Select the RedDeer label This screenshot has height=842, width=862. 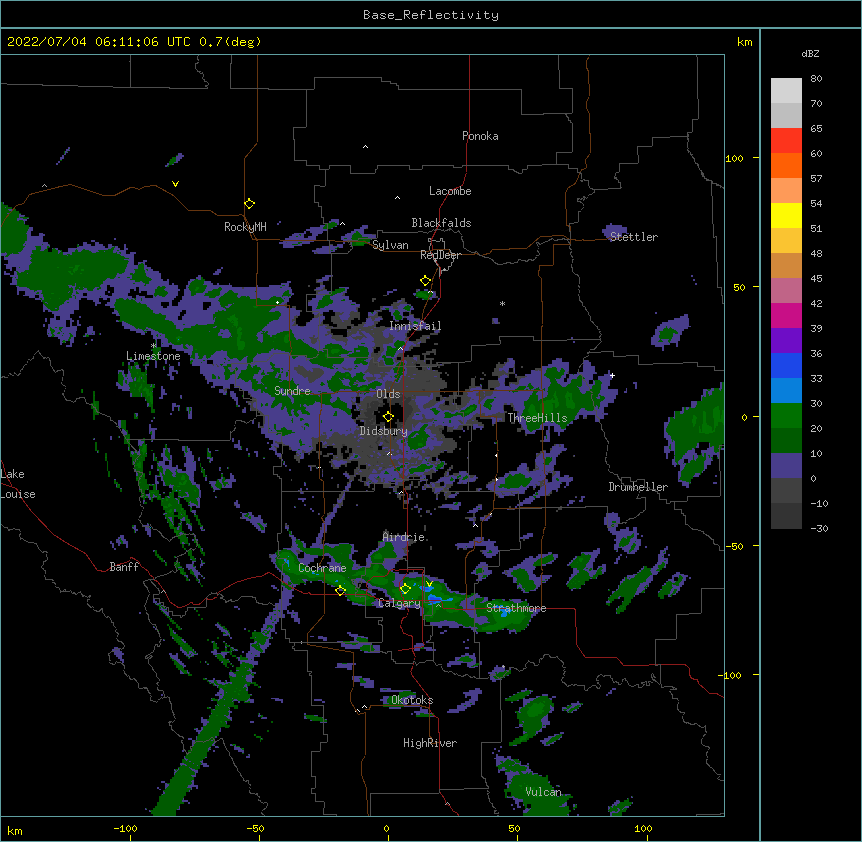[x=440, y=255]
